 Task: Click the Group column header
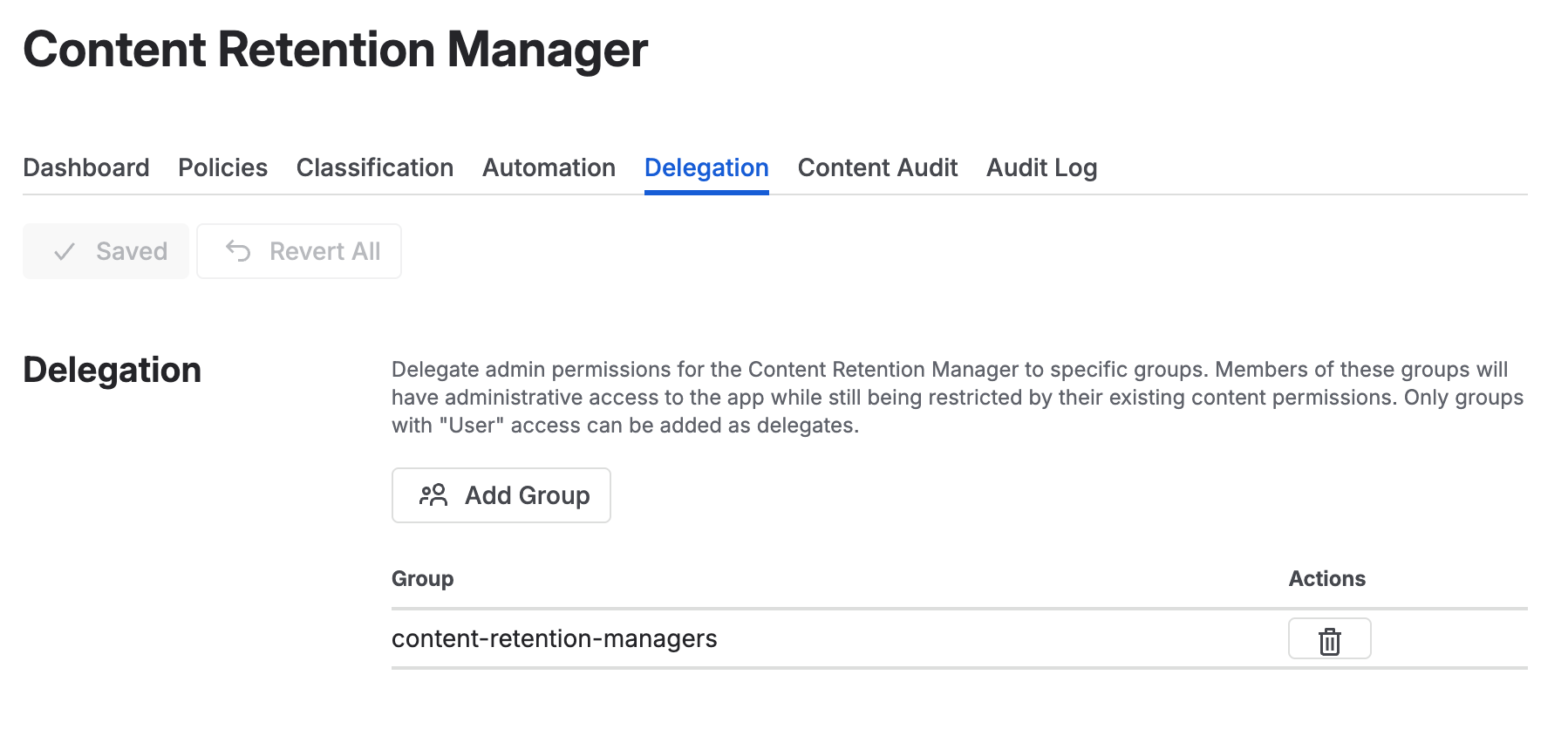tap(422, 579)
